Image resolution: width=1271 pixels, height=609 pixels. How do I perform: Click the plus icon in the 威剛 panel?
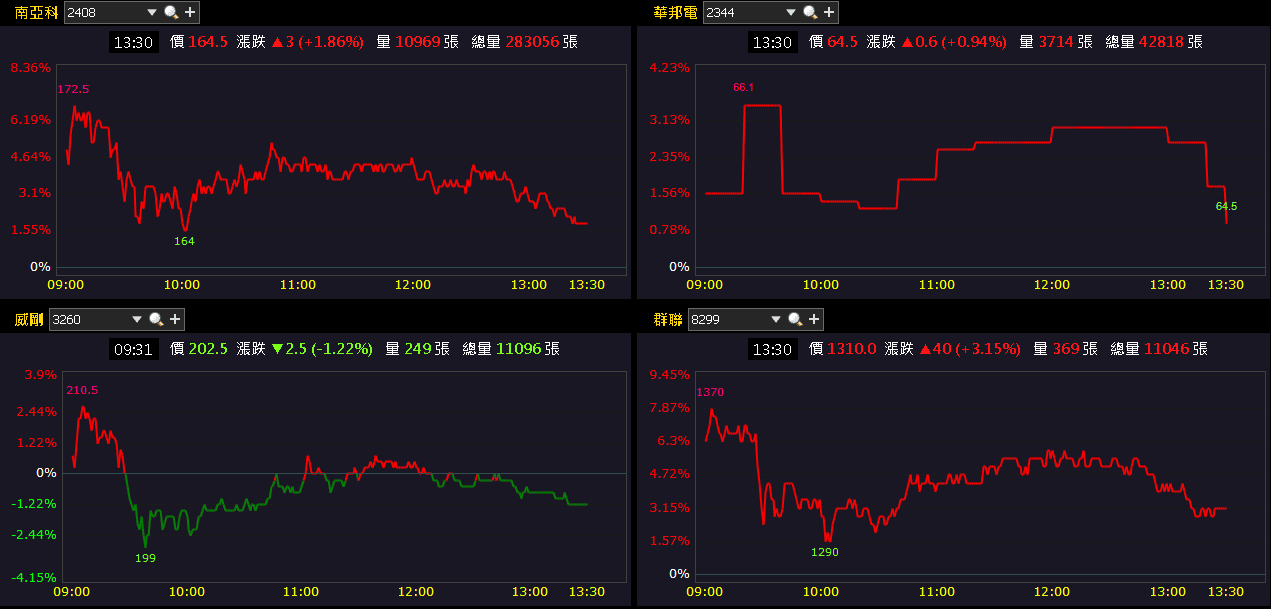point(175,319)
